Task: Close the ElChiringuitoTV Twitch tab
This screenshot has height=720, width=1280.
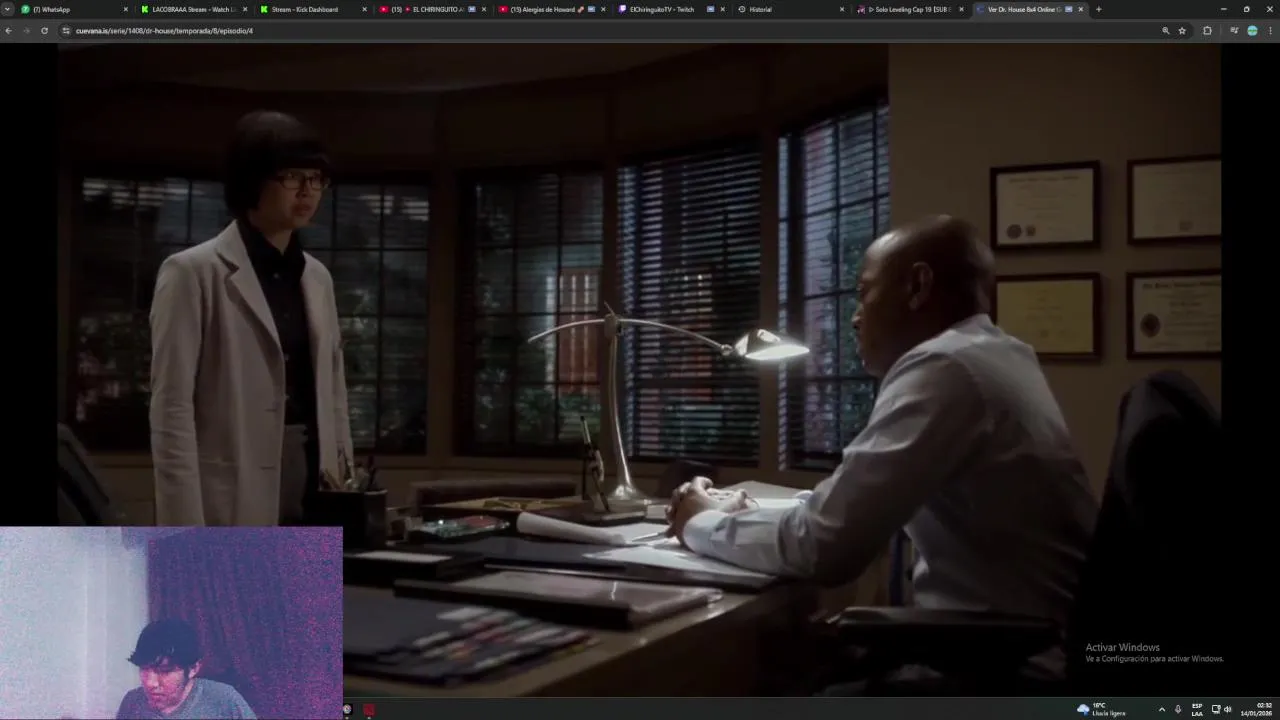Action: point(722,9)
